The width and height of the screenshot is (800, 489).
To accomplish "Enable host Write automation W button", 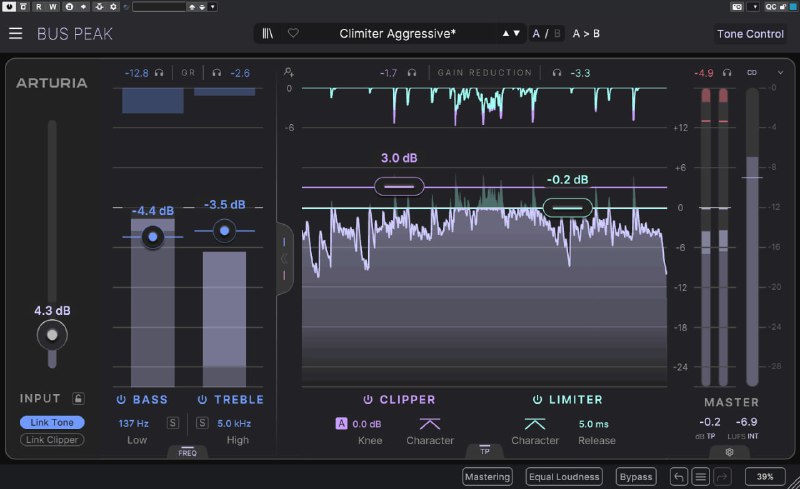I will click(53, 7).
